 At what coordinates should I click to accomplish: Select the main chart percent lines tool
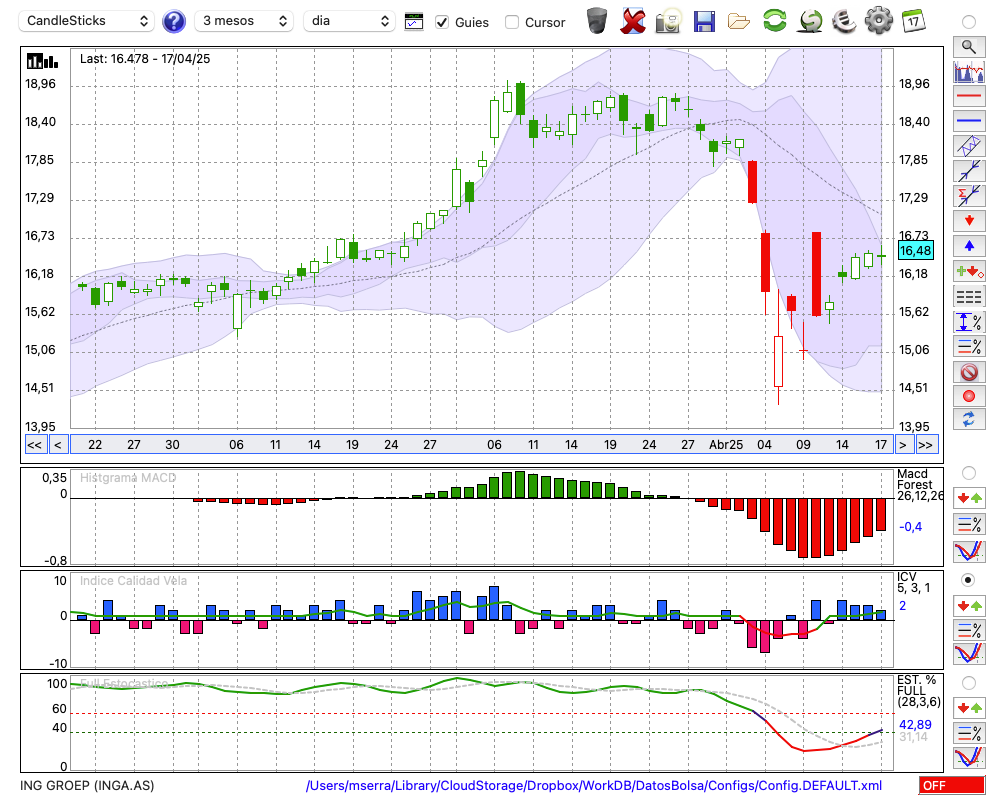point(969,346)
